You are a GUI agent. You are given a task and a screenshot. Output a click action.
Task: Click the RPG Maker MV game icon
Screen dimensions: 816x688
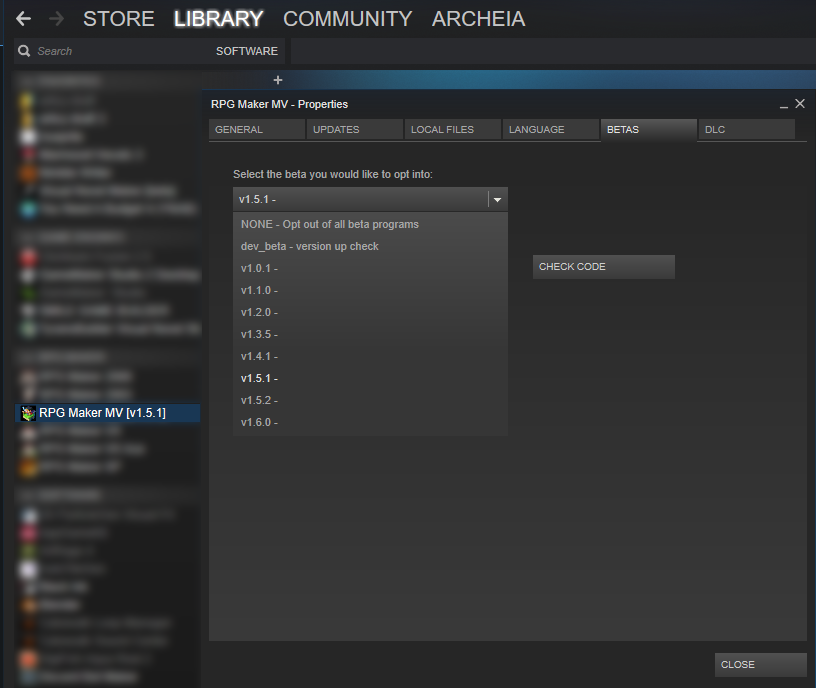[28, 413]
